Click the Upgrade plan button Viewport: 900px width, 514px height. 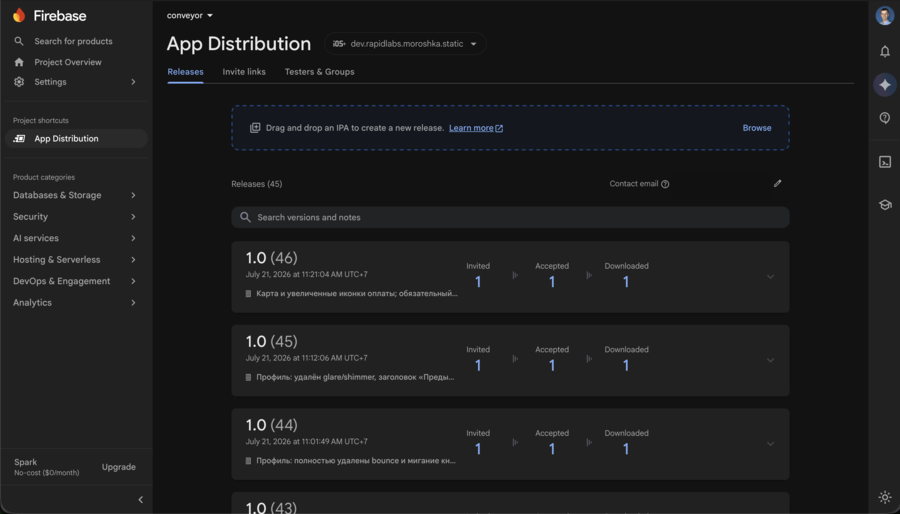pos(119,467)
